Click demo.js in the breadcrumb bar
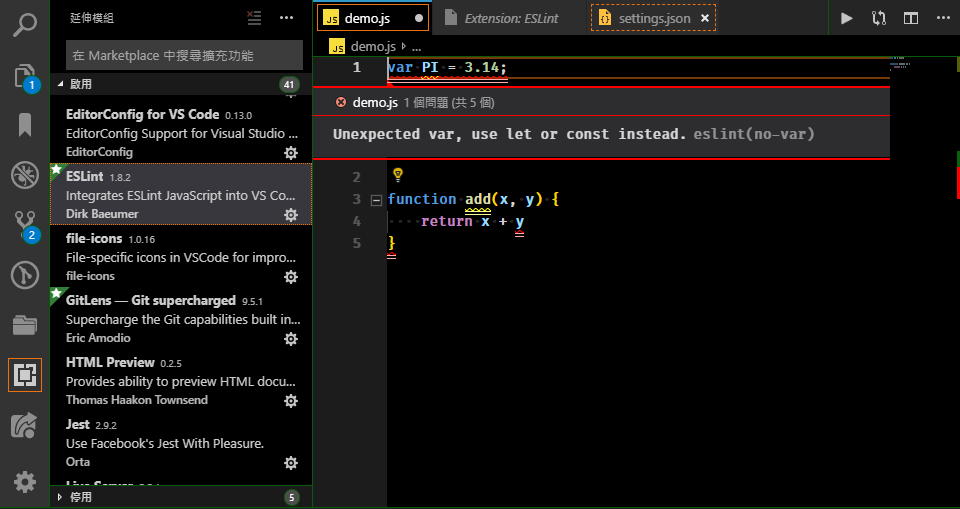Screen dimensions: 960x509 pyautogui.click(x=373, y=47)
